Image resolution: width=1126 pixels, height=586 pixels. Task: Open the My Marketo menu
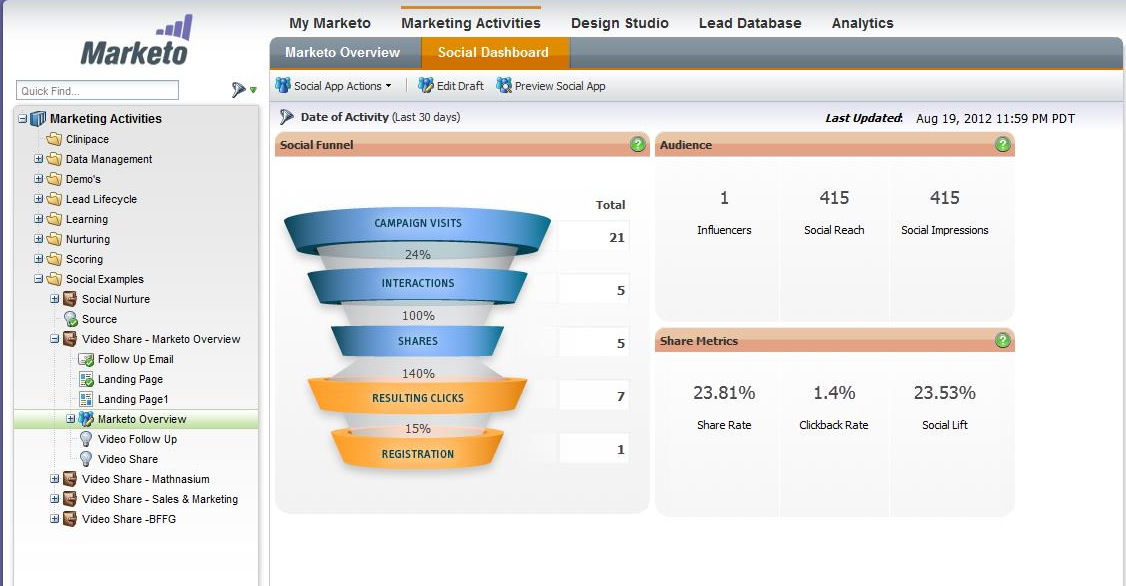tap(330, 23)
